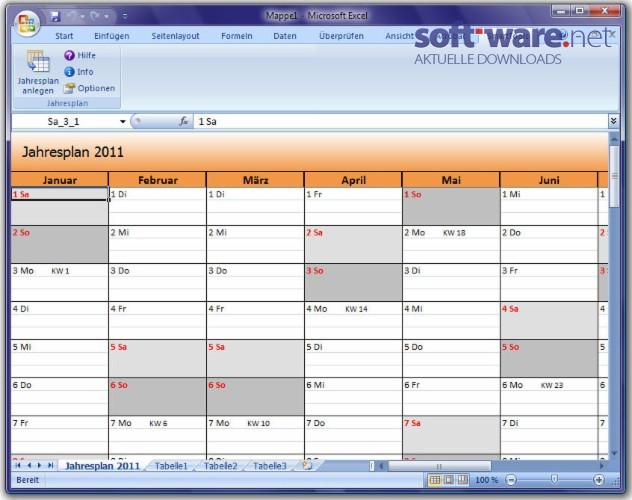Go to the previous sheet tab arrow
This screenshot has height=500, width=632.
pos(29,465)
